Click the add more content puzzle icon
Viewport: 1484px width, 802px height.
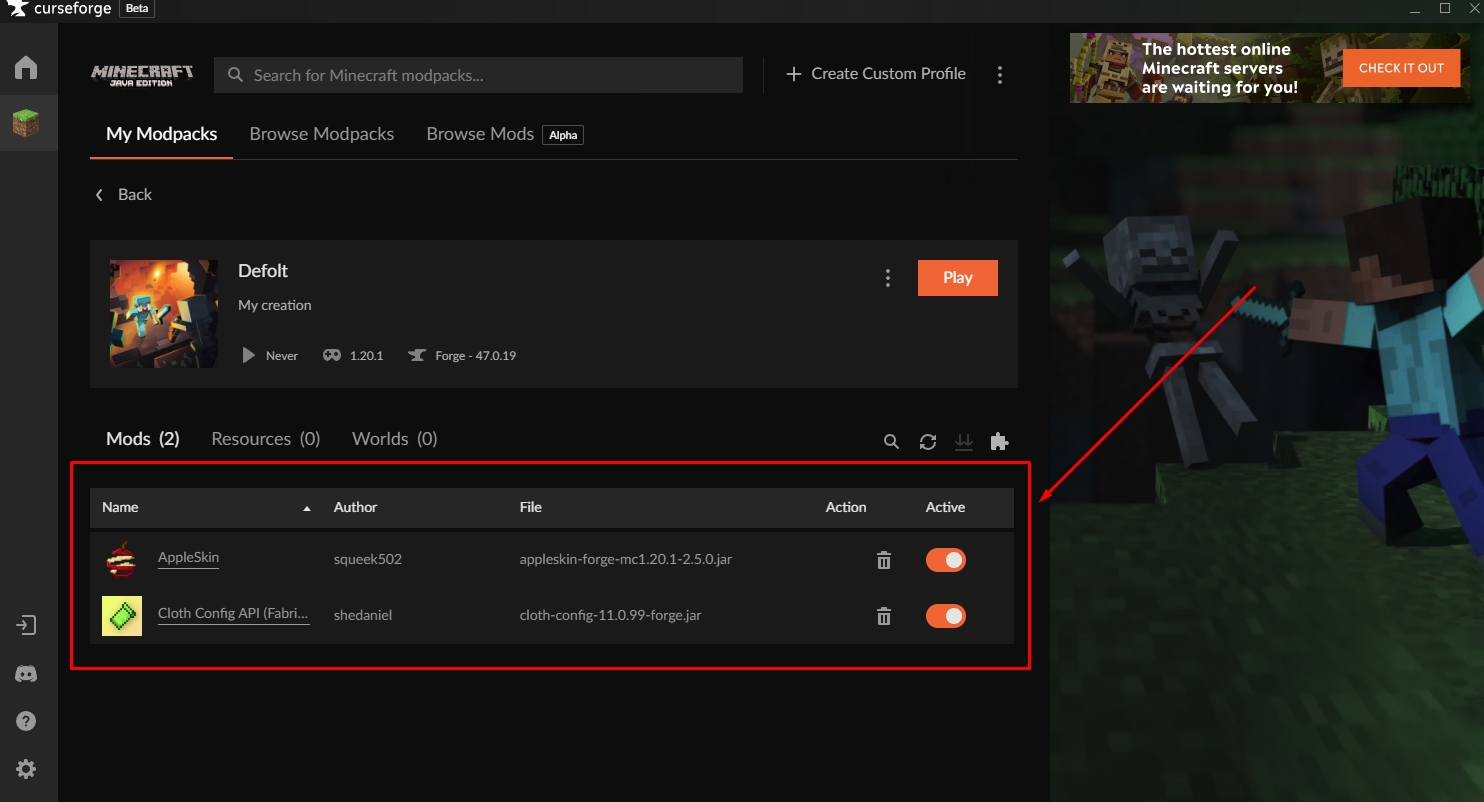(x=999, y=441)
